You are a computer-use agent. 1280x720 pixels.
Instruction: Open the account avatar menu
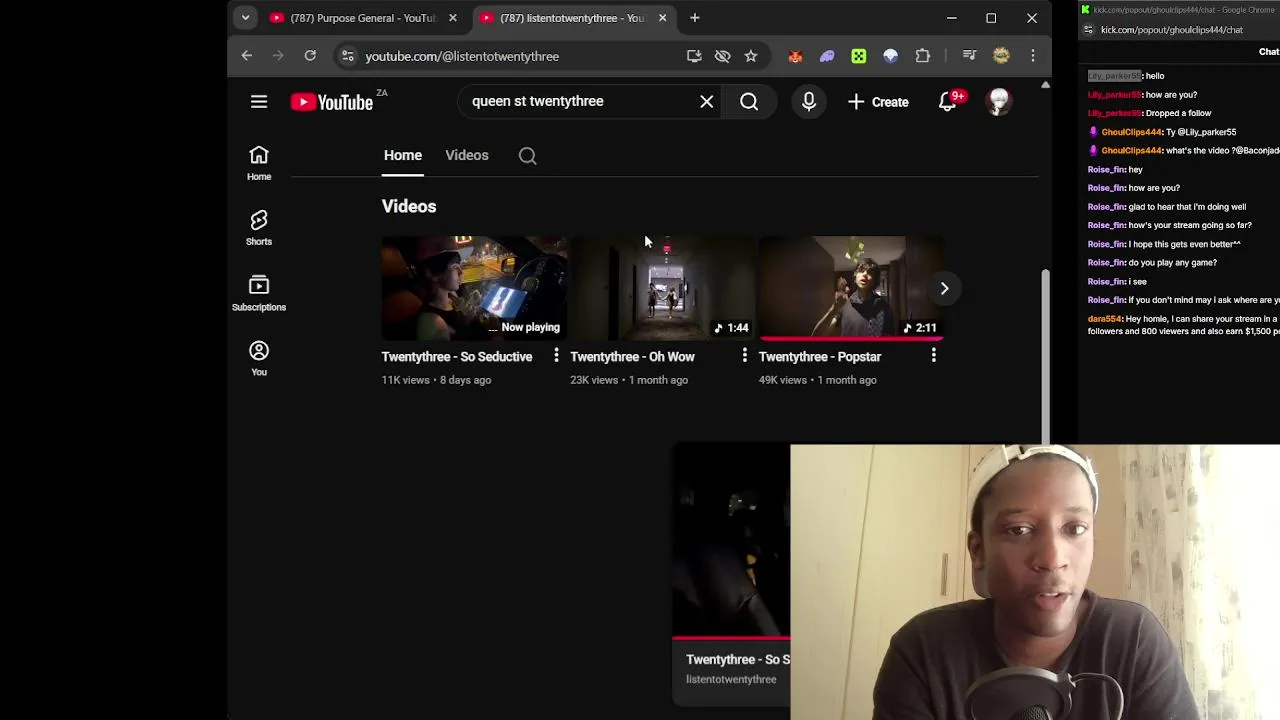(998, 101)
